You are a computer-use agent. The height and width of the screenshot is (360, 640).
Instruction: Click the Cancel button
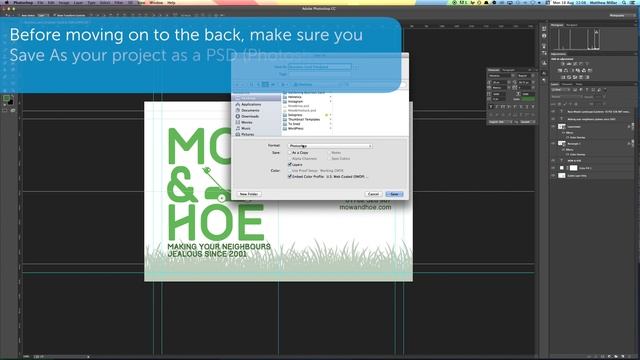[x=373, y=194]
